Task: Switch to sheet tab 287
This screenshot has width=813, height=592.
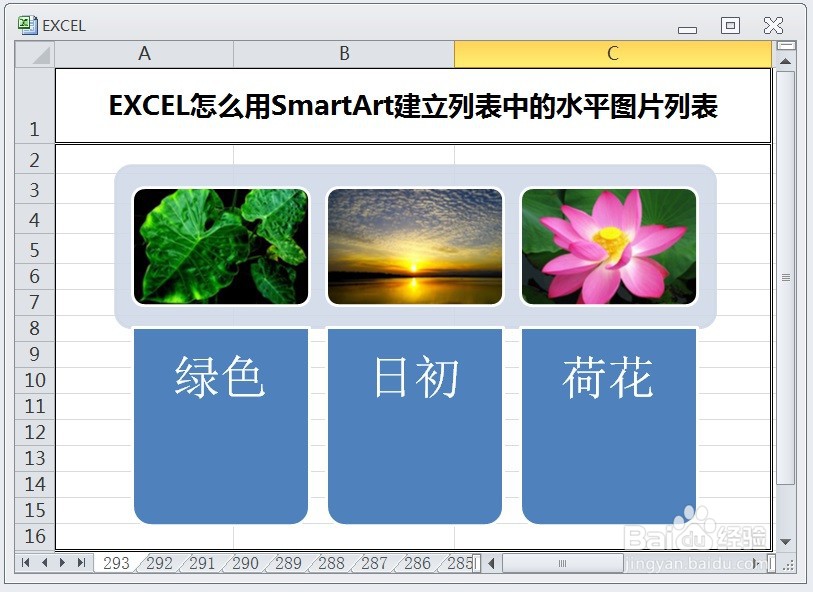Action: coord(374,563)
